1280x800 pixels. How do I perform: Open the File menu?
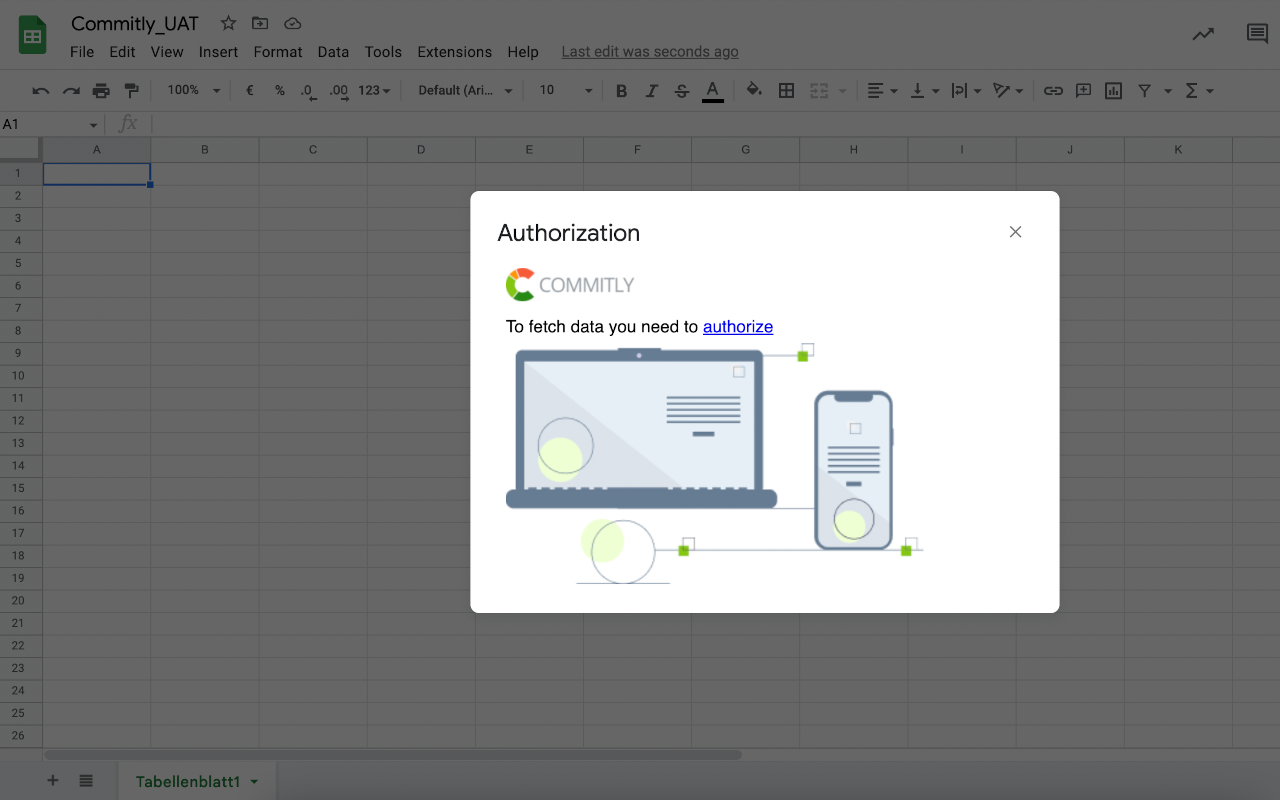tap(82, 52)
